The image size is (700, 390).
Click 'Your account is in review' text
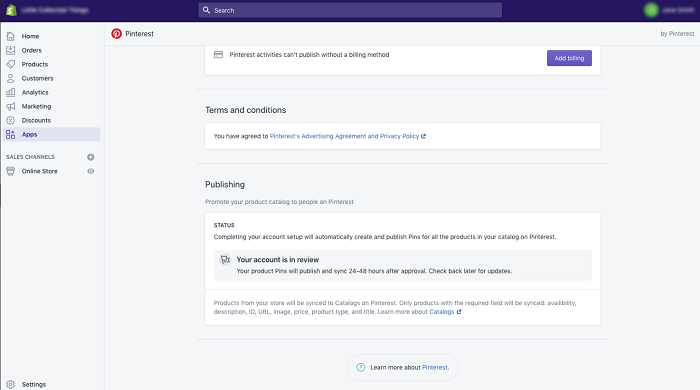[278, 259]
